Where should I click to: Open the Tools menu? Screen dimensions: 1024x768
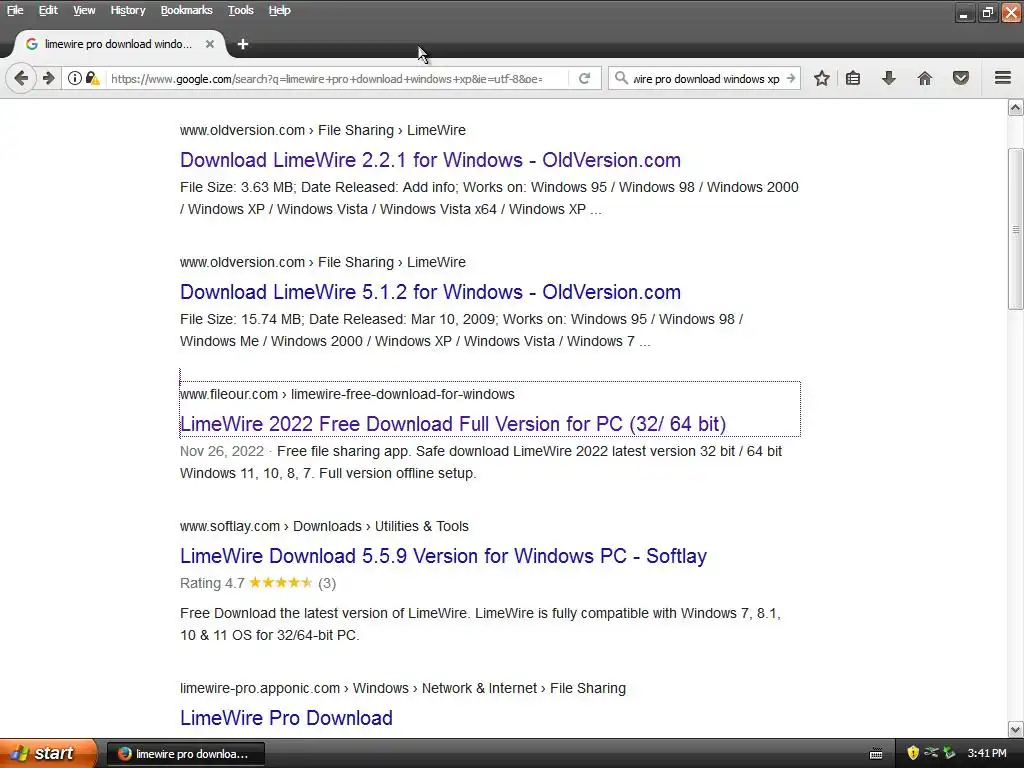pyautogui.click(x=241, y=10)
